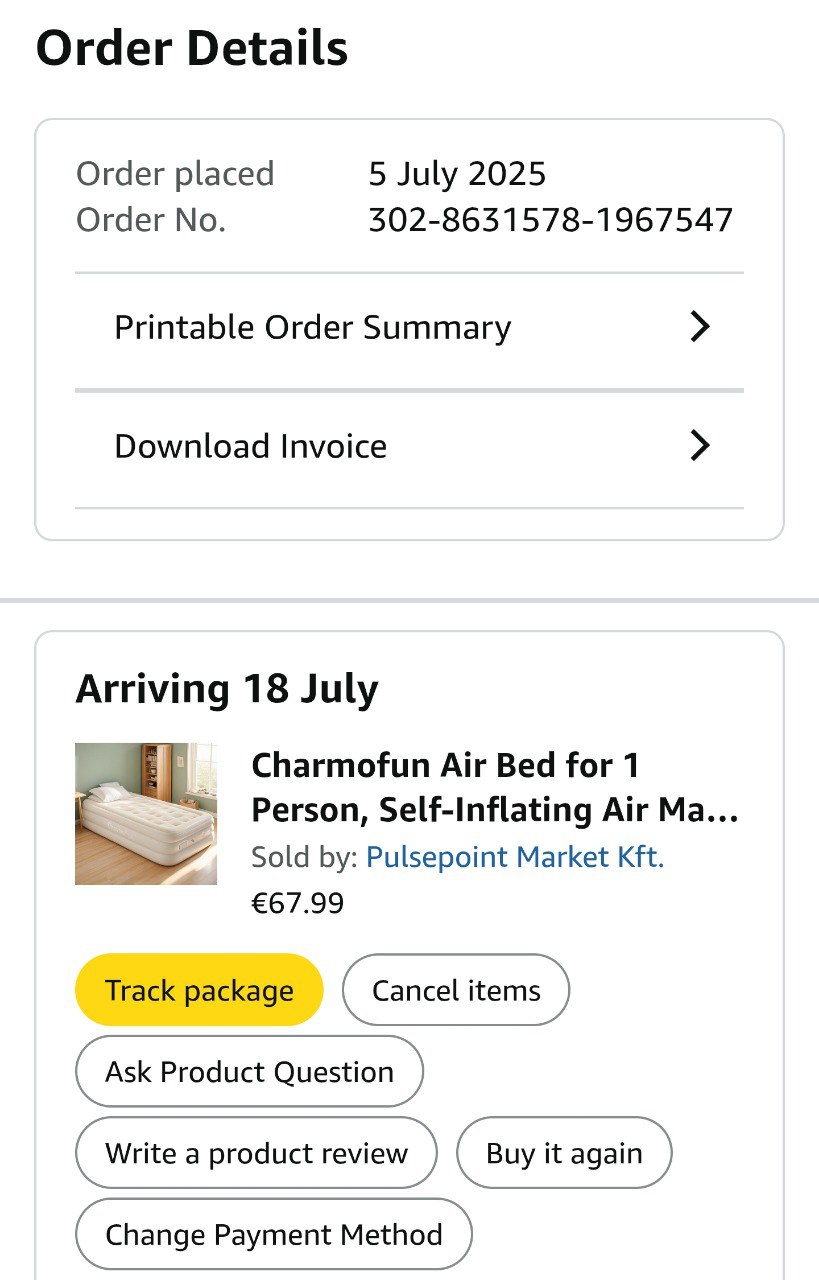Open the Charmofun Air Bed product title

click(495, 787)
